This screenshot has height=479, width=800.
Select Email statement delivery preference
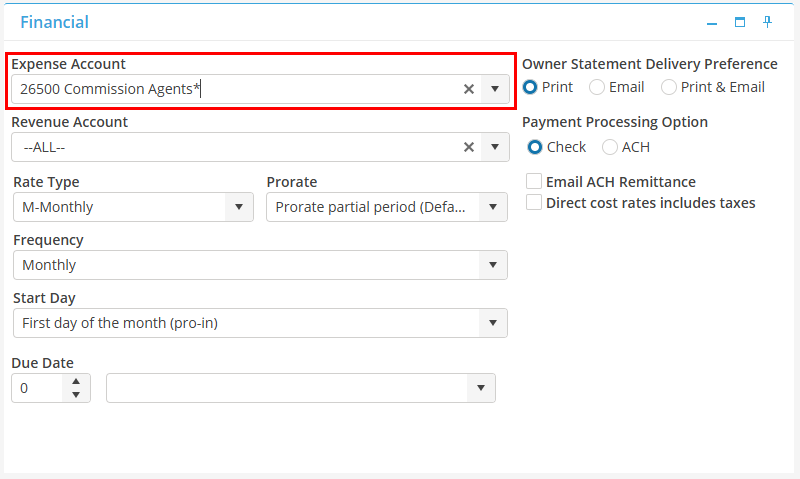pyautogui.click(x=597, y=87)
